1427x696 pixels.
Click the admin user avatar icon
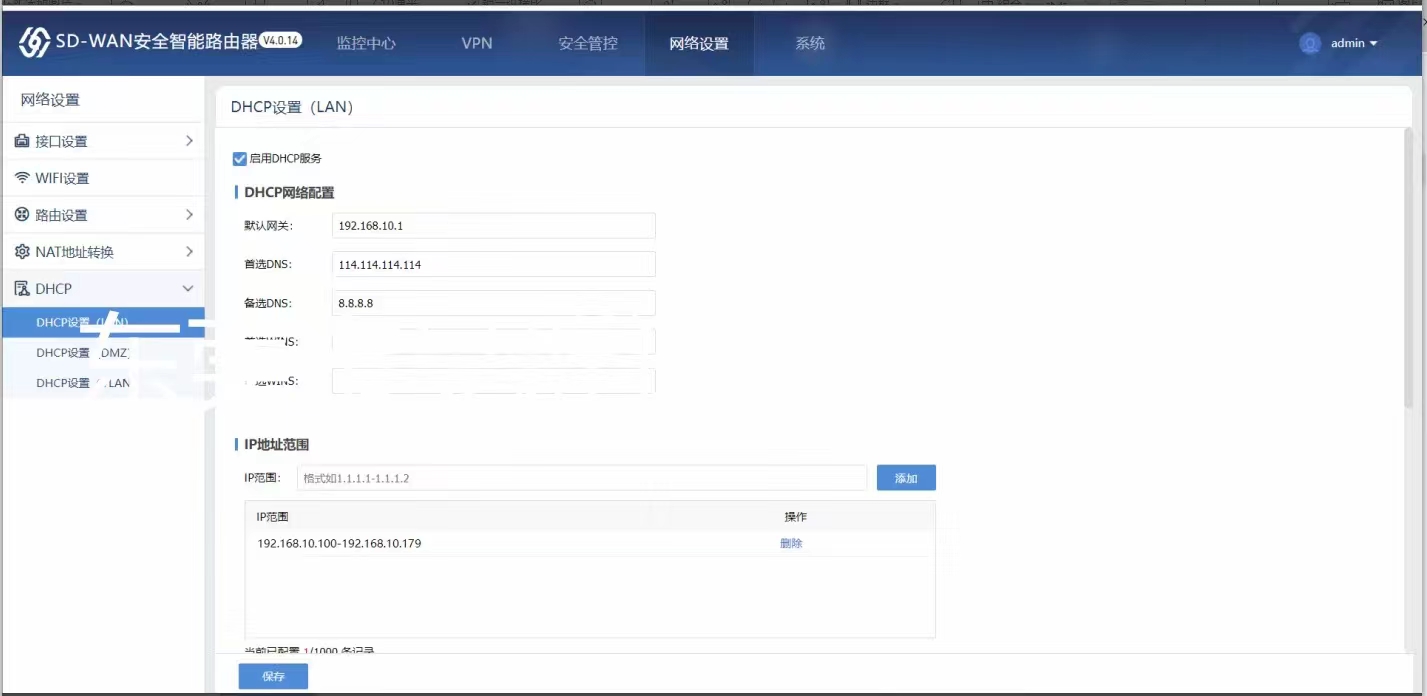click(1309, 43)
